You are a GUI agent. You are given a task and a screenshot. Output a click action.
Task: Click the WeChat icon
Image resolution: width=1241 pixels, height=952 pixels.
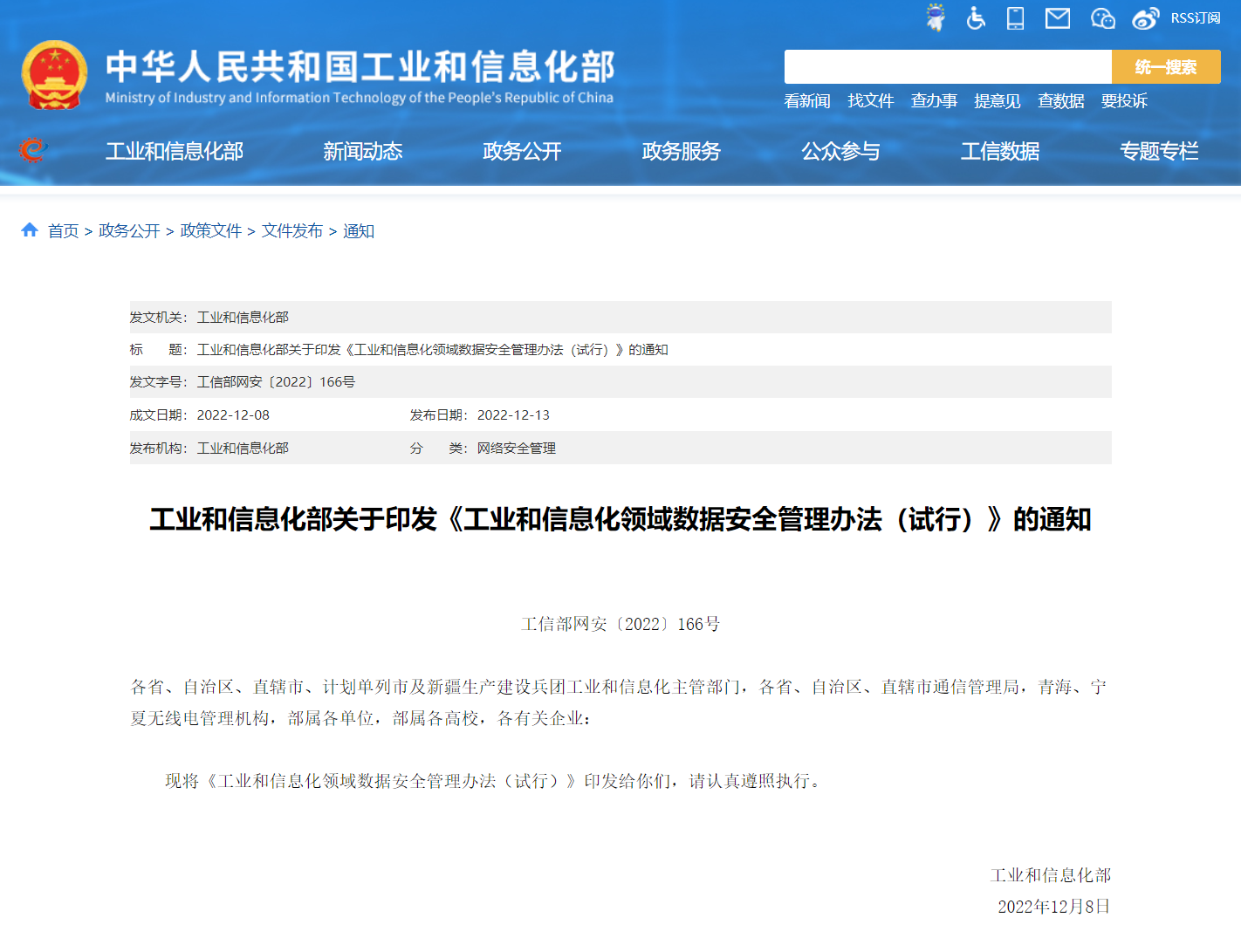(1102, 17)
